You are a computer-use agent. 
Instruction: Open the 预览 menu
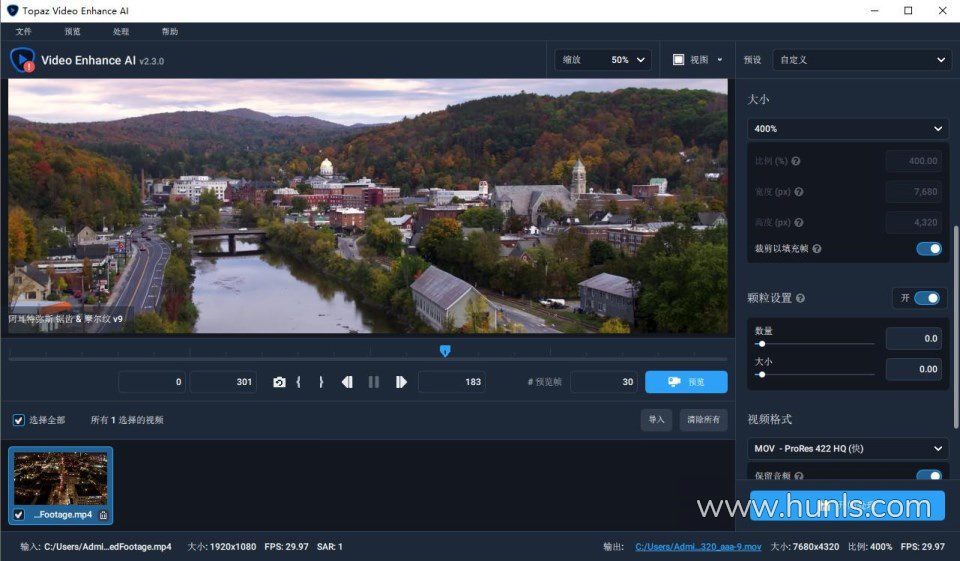pos(72,31)
